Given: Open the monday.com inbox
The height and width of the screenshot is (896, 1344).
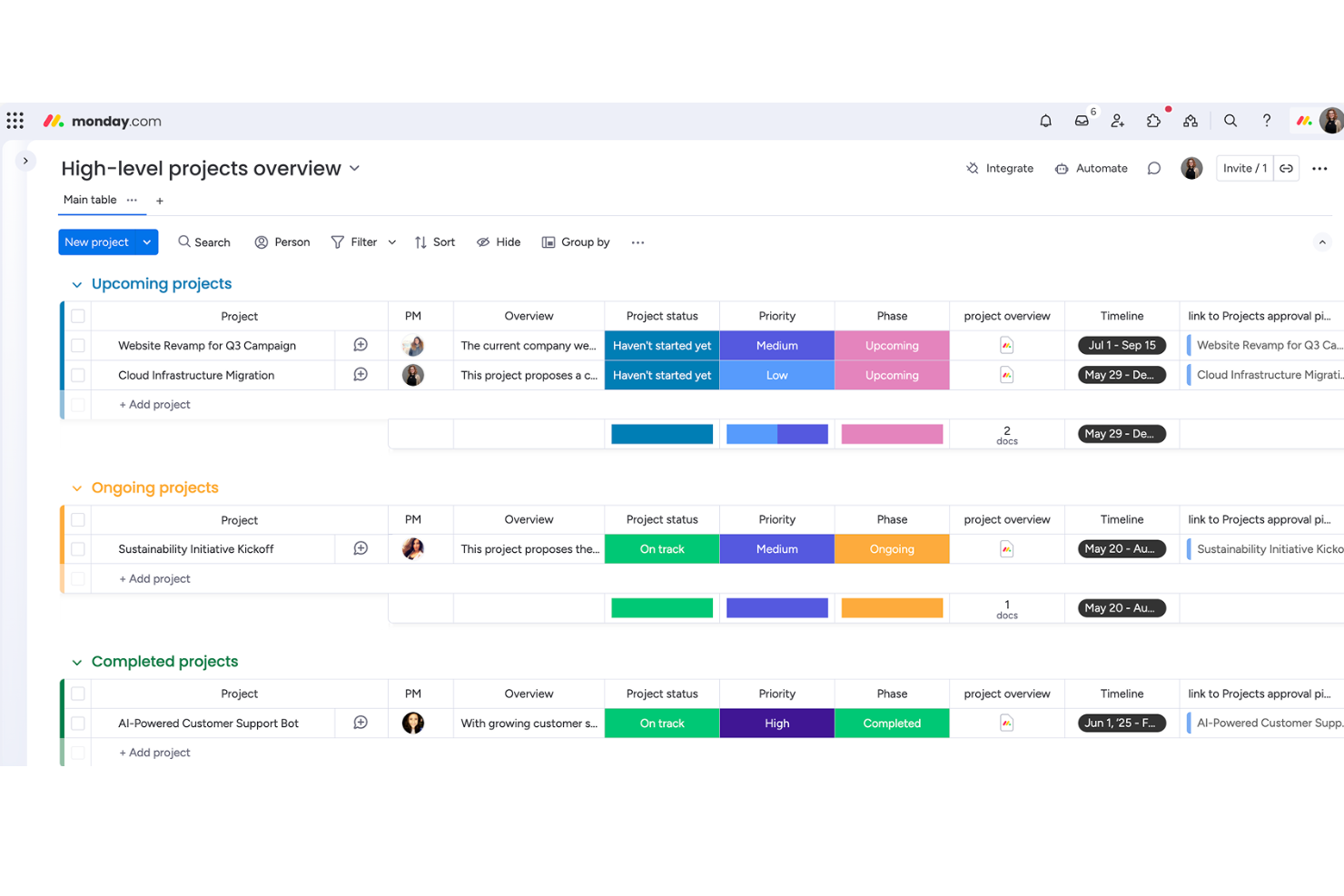Looking at the screenshot, I should (x=1081, y=120).
